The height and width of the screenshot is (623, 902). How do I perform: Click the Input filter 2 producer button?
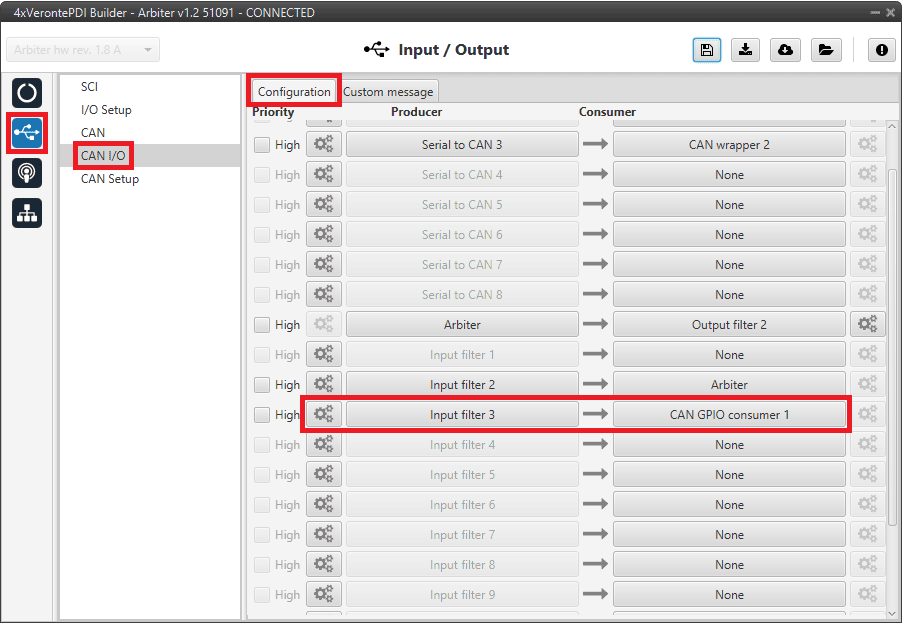pyautogui.click(x=462, y=384)
